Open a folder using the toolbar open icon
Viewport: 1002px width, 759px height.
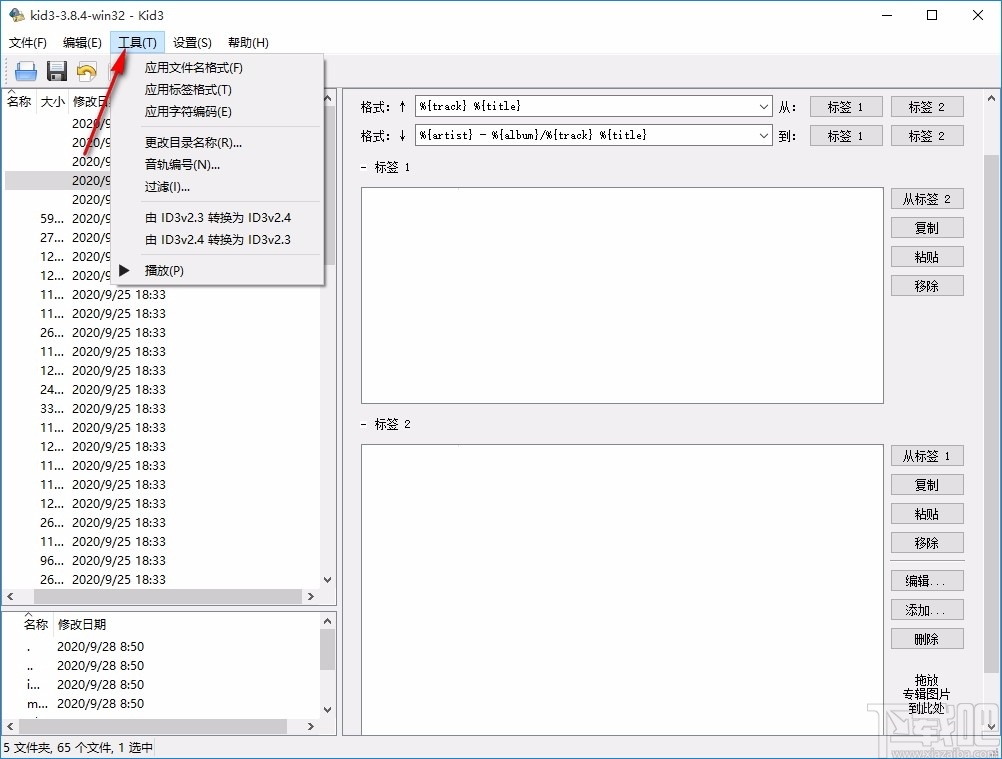tap(25, 70)
